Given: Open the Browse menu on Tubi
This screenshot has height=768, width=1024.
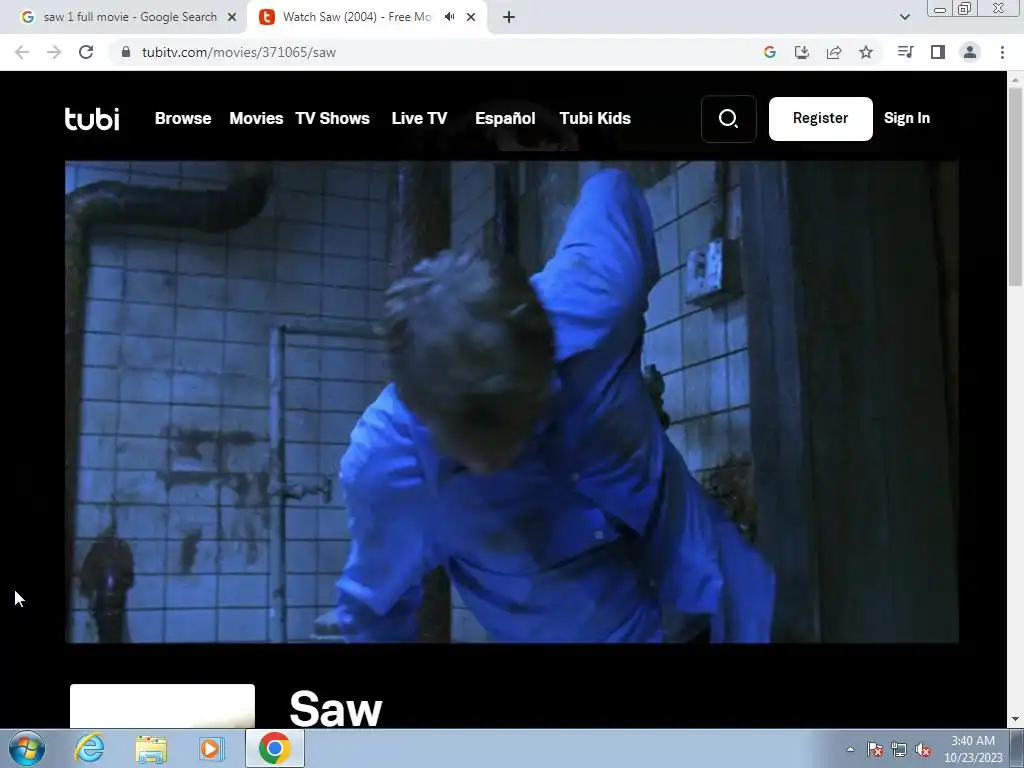Looking at the screenshot, I should click(183, 118).
